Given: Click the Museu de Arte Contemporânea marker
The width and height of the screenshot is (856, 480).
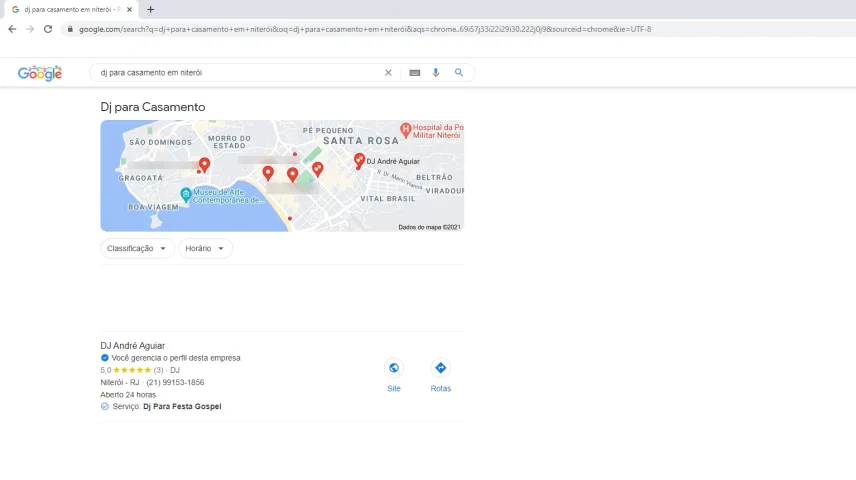Looking at the screenshot, I should click(186, 193).
